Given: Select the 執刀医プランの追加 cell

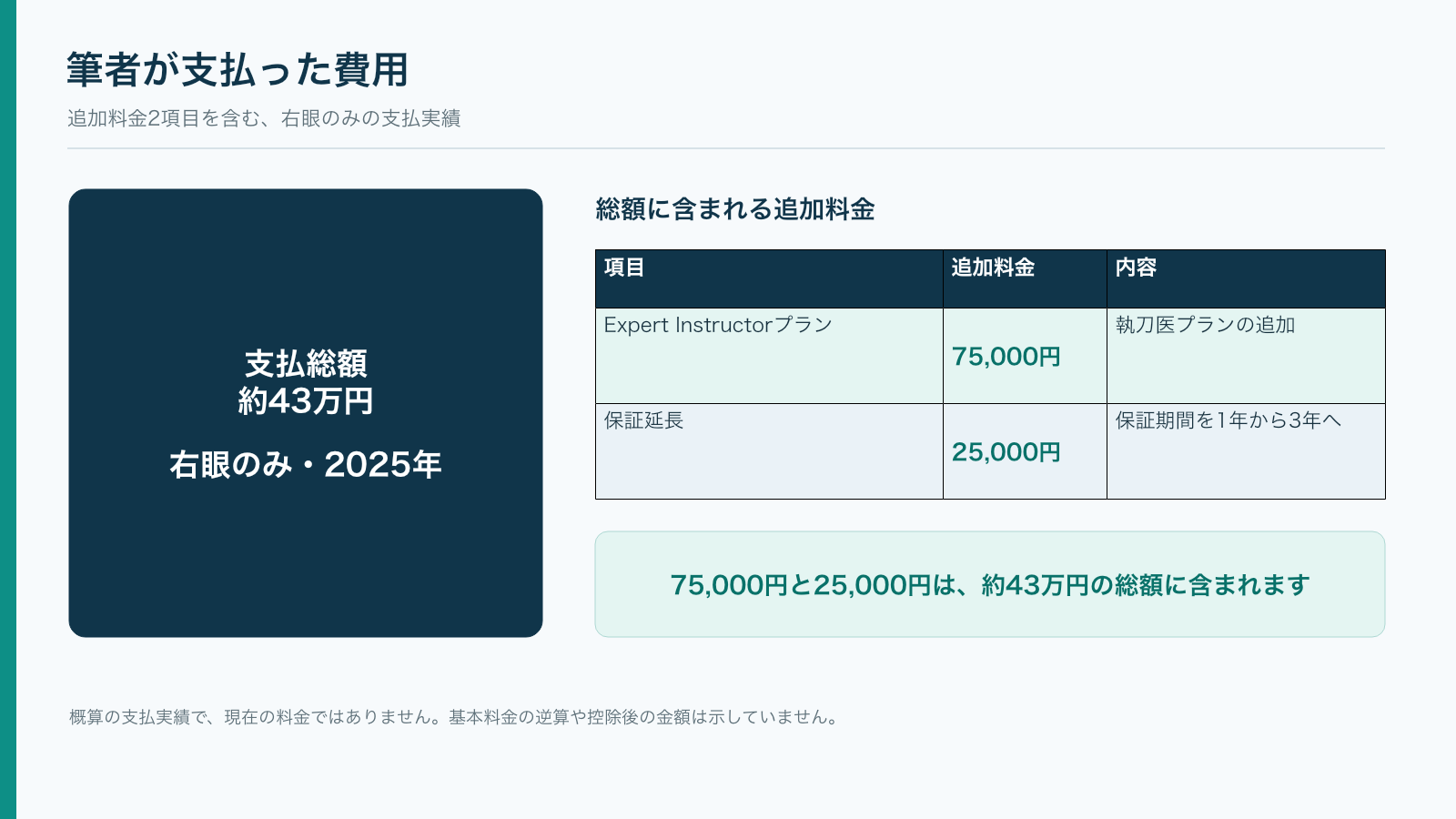Looking at the screenshot, I should [x=1246, y=356].
